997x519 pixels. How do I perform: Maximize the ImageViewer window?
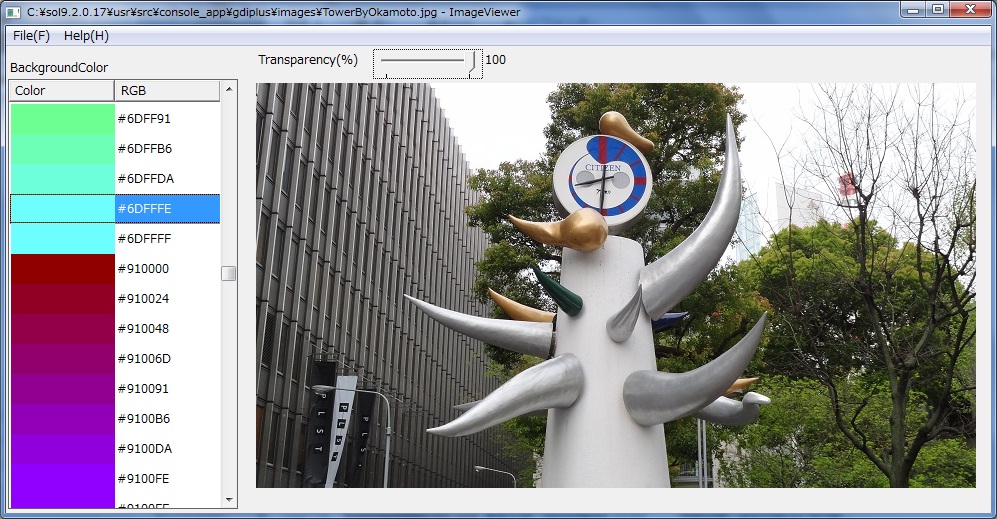click(938, 10)
